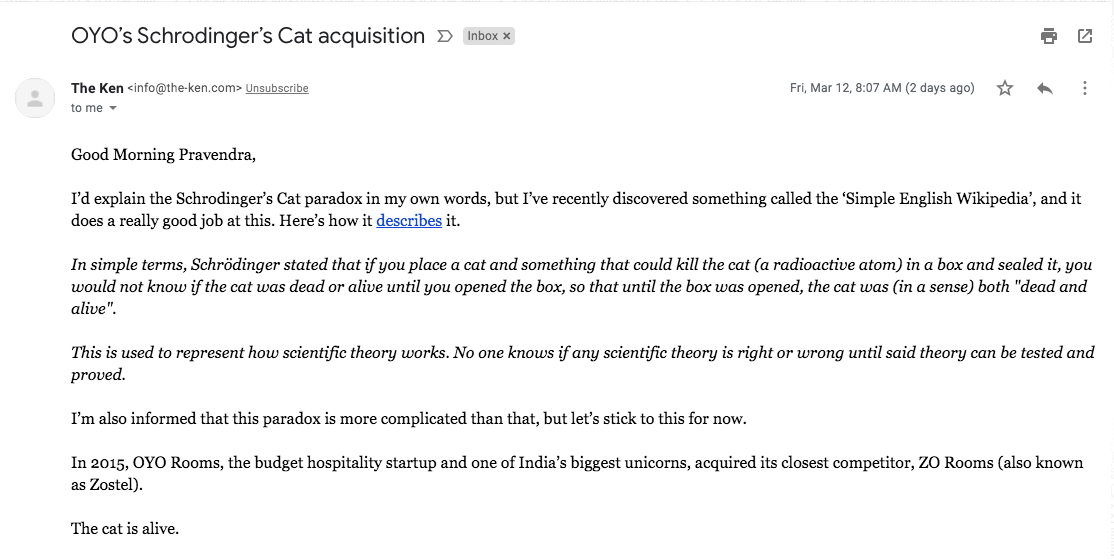Open the email in a new window
Viewport: 1114px width, 560px height.
coord(1085,36)
